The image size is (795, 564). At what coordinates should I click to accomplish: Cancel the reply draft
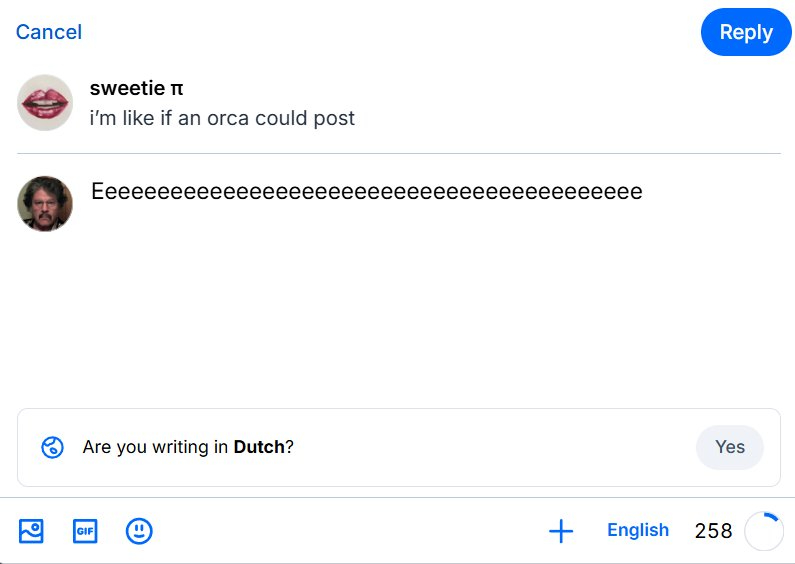[x=49, y=32]
